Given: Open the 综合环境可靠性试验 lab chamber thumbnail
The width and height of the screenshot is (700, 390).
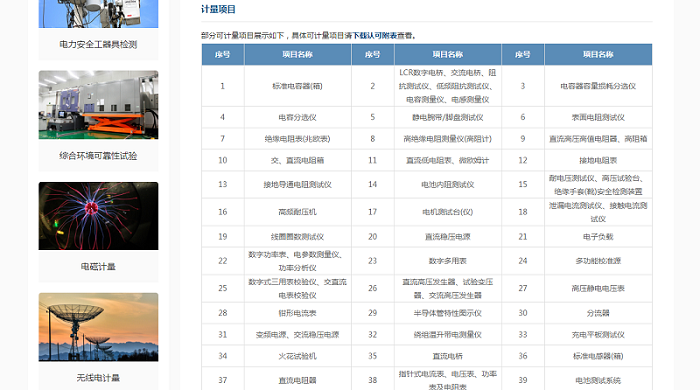Looking at the screenshot, I should pyautogui.click(x=98, y=105).
